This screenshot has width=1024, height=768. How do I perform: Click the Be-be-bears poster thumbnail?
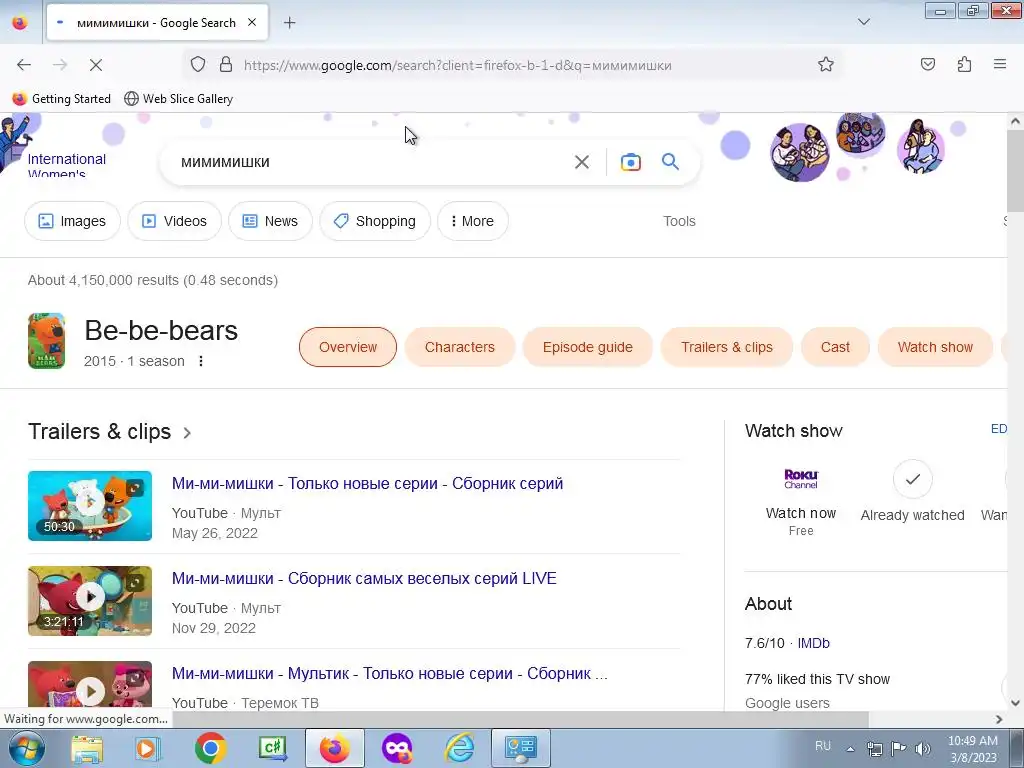coord(46,341)
